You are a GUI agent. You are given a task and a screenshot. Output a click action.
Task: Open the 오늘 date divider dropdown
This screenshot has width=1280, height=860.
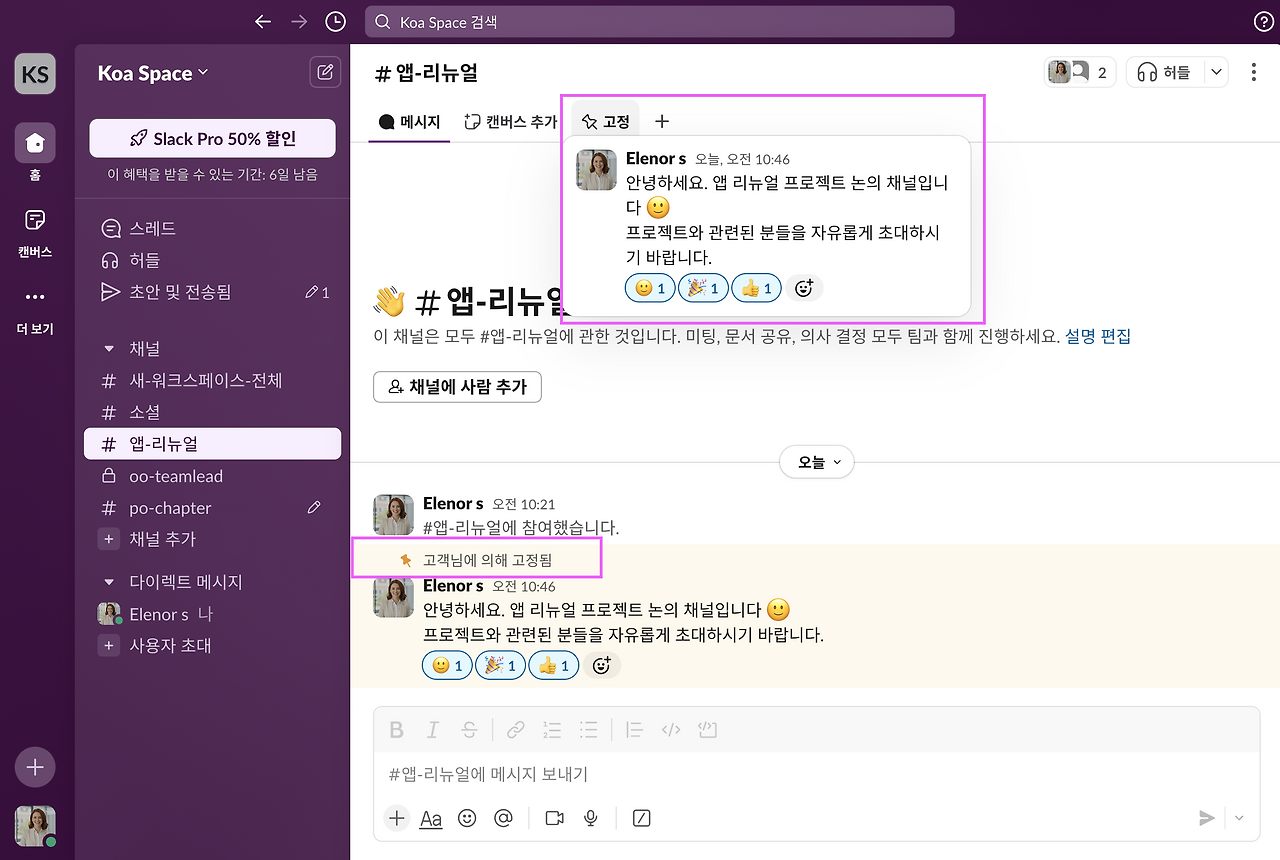pyautogui.click(x=816, y=462)
